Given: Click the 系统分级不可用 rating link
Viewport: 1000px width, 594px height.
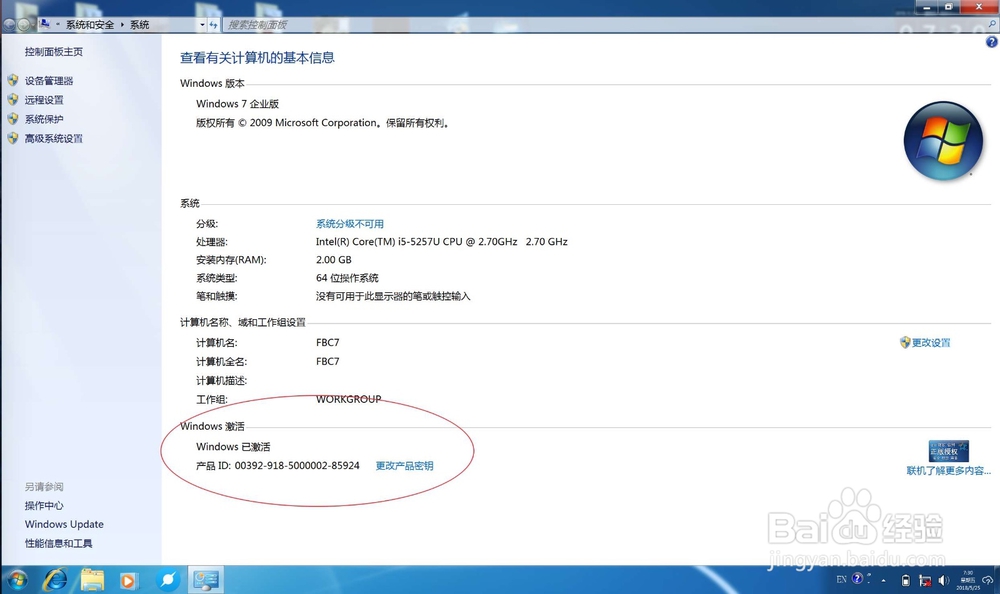Looking at the screenshot, I should click(x=349, y=223).
